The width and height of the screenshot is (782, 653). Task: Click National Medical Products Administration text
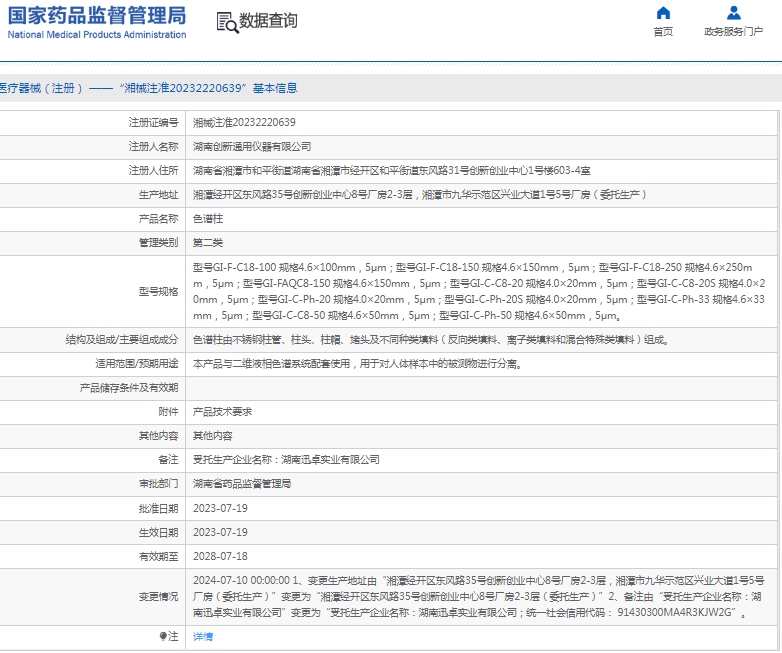click(97, 35)
